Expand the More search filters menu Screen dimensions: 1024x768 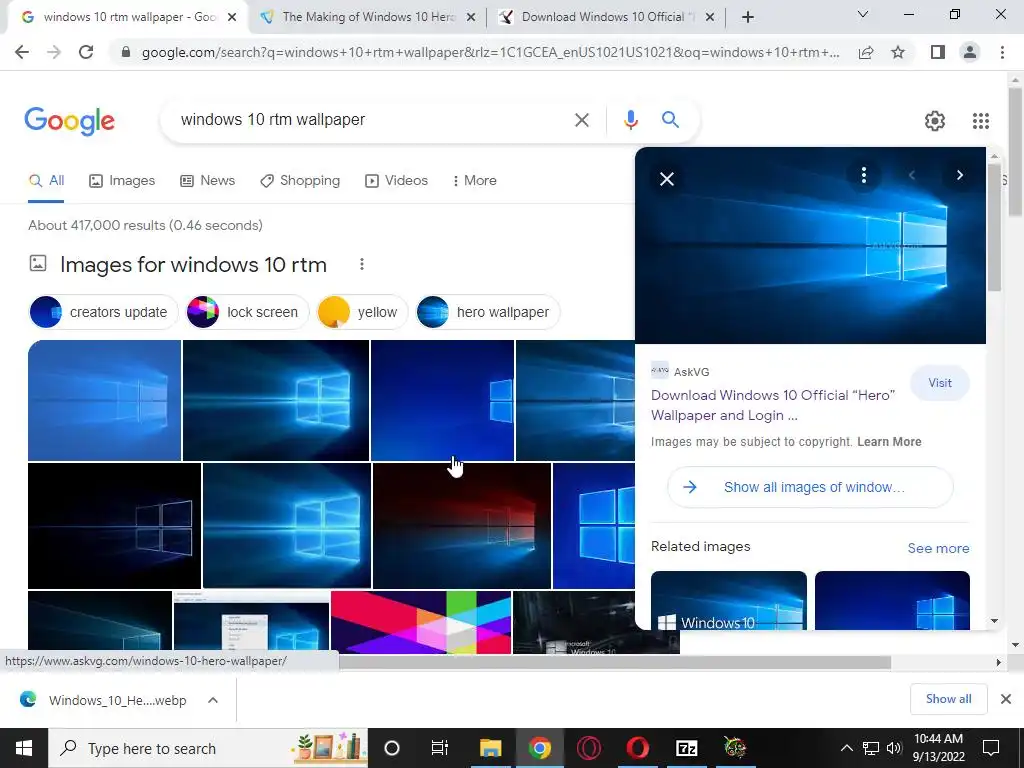tap(475, 181)
